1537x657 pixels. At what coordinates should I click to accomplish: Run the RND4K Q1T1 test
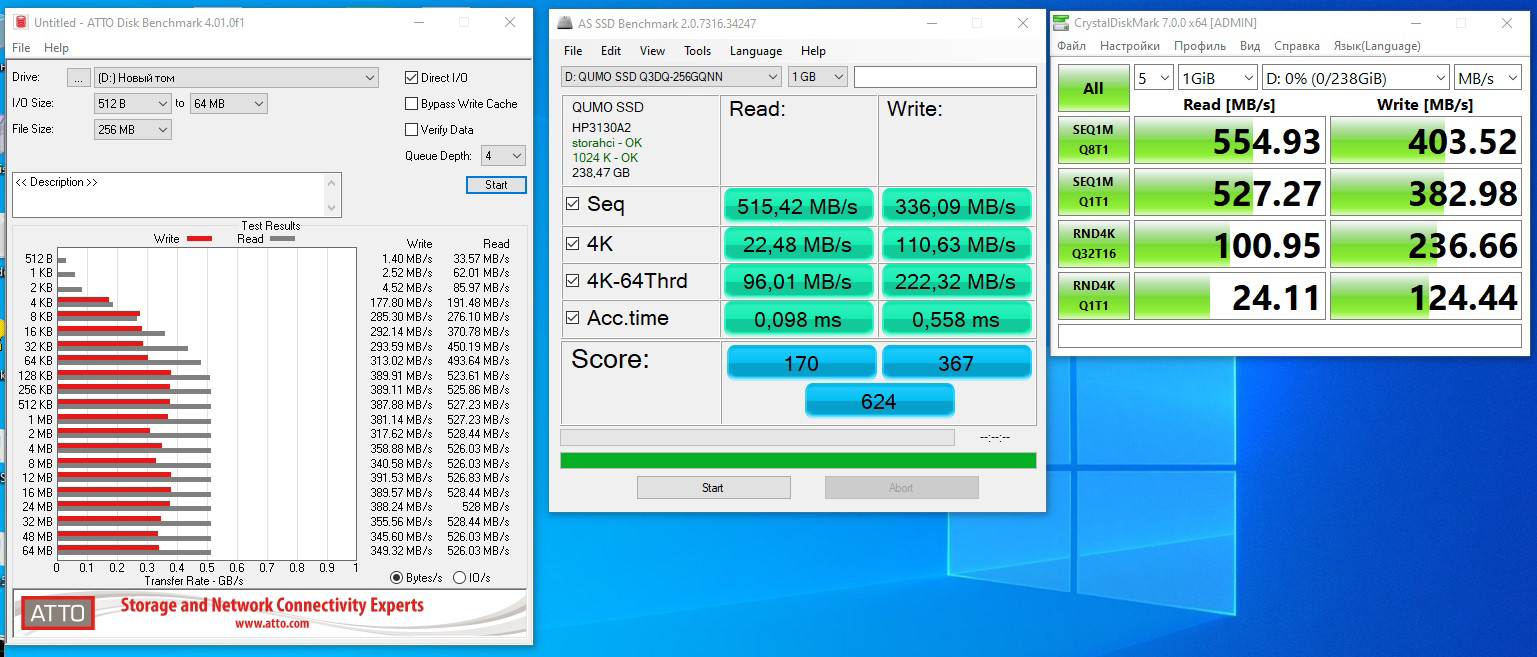point(1093,296)
